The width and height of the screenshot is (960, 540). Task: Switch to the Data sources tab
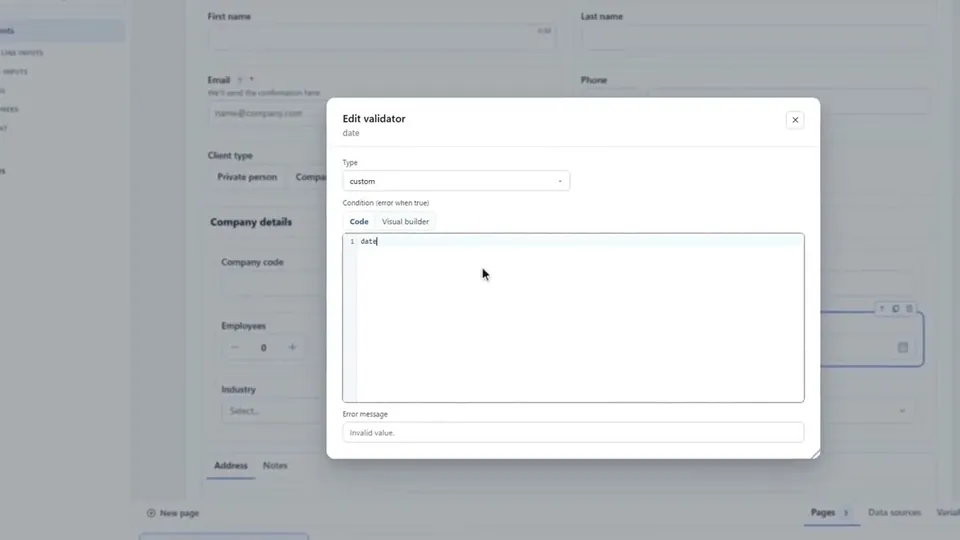pyautogui.click(x=894, y=512)
